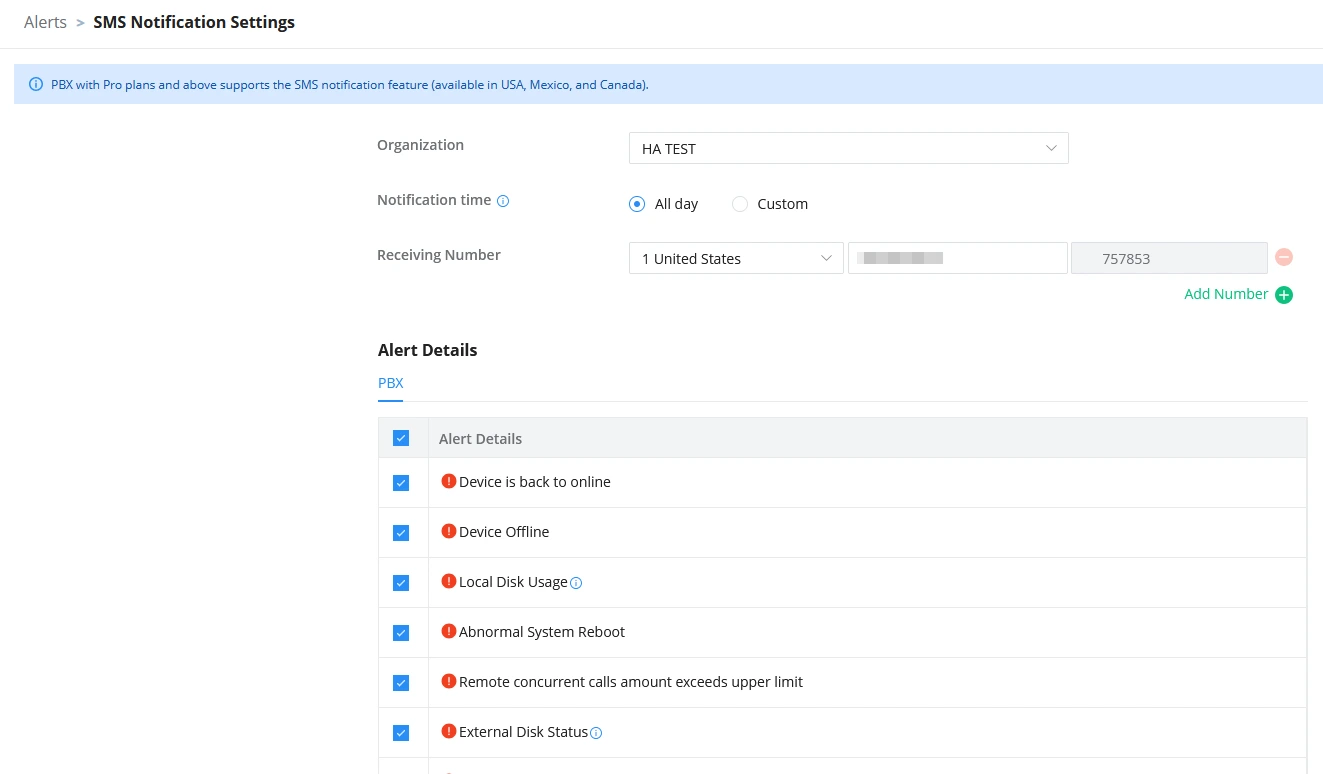Uncheck the Local Disk Usage checkbox

[401, 583]
